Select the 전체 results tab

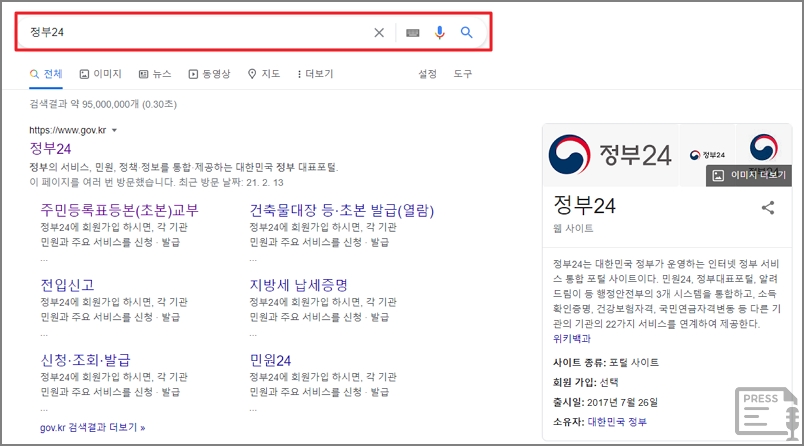(46, 74)
